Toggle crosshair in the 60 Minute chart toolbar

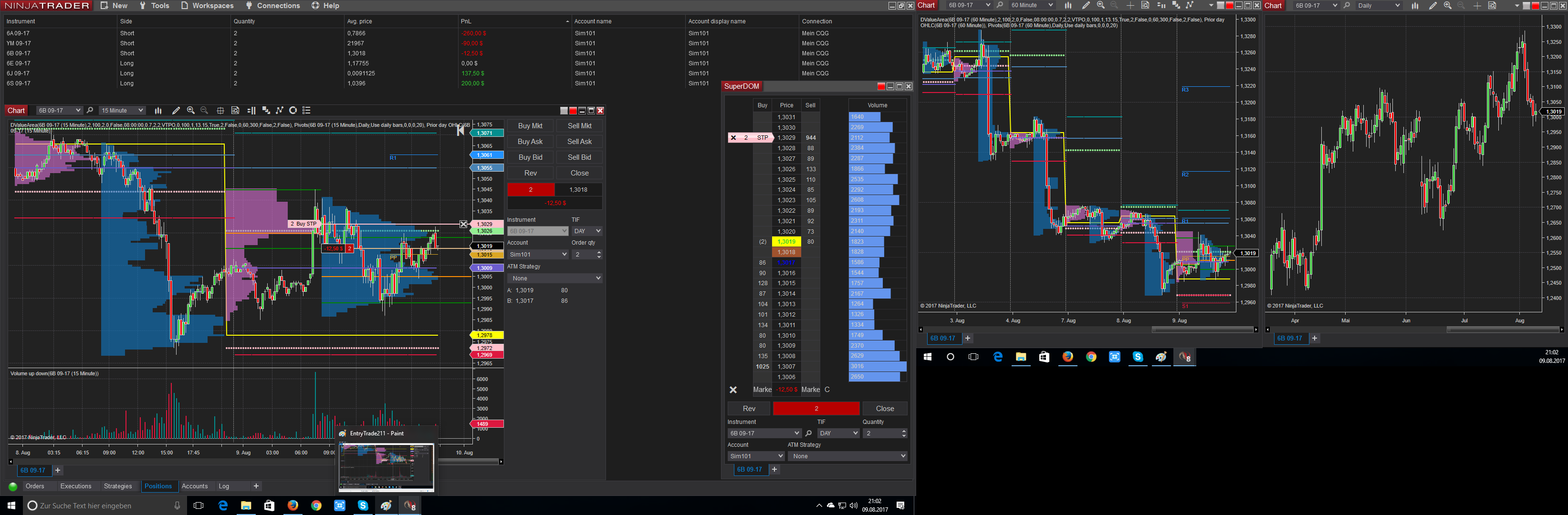1130,5
